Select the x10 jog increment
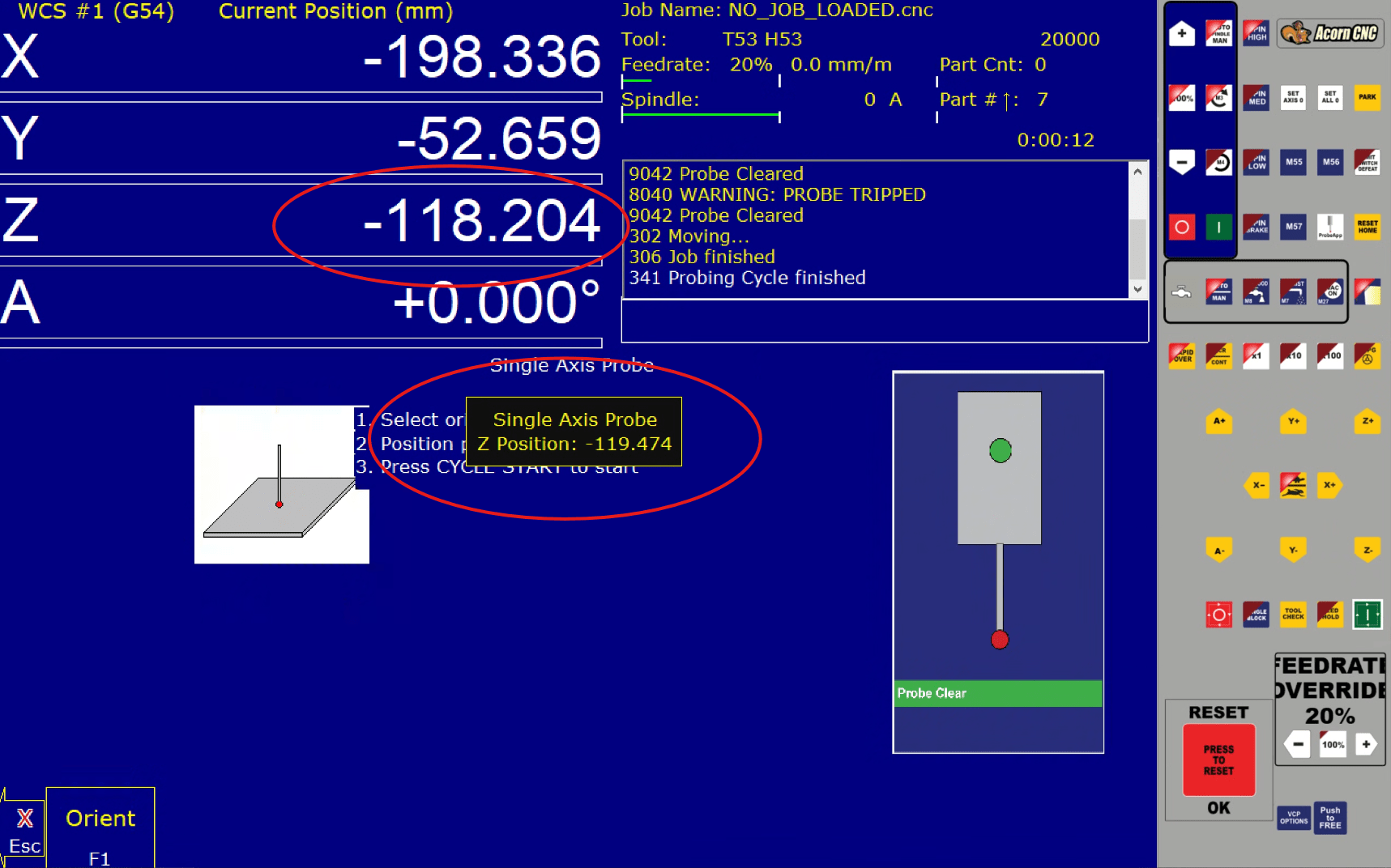The image size is (1391, 868). coord(1293,355)
